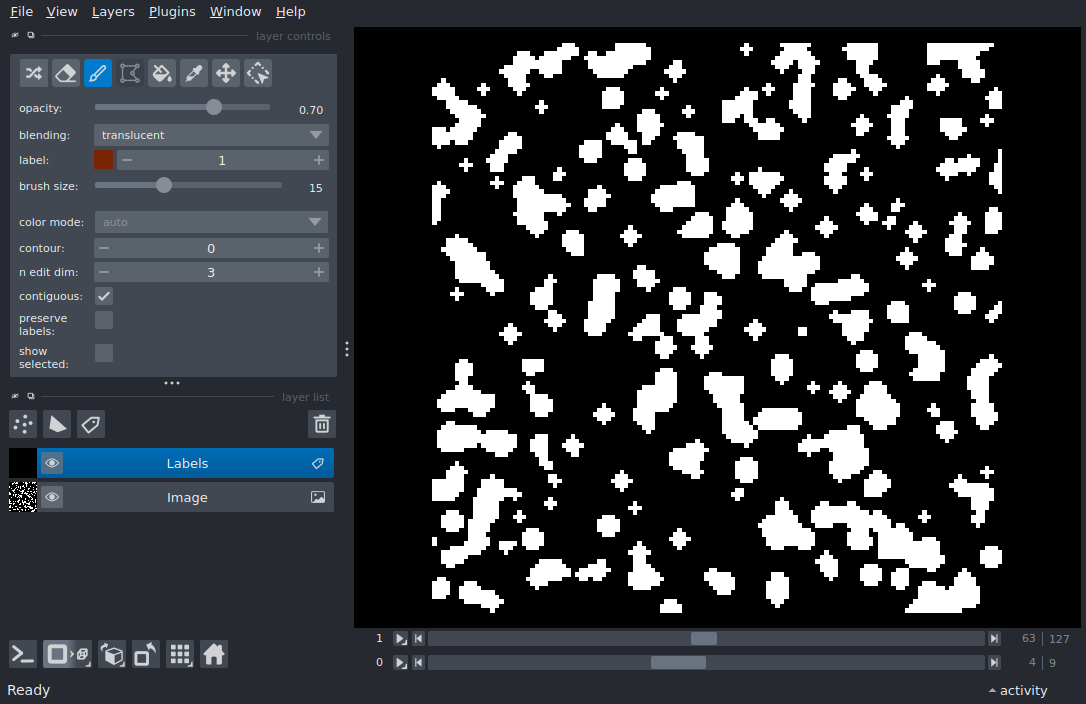Click the tag icon on Labels layer row
1086x704 pixels.
318,464
